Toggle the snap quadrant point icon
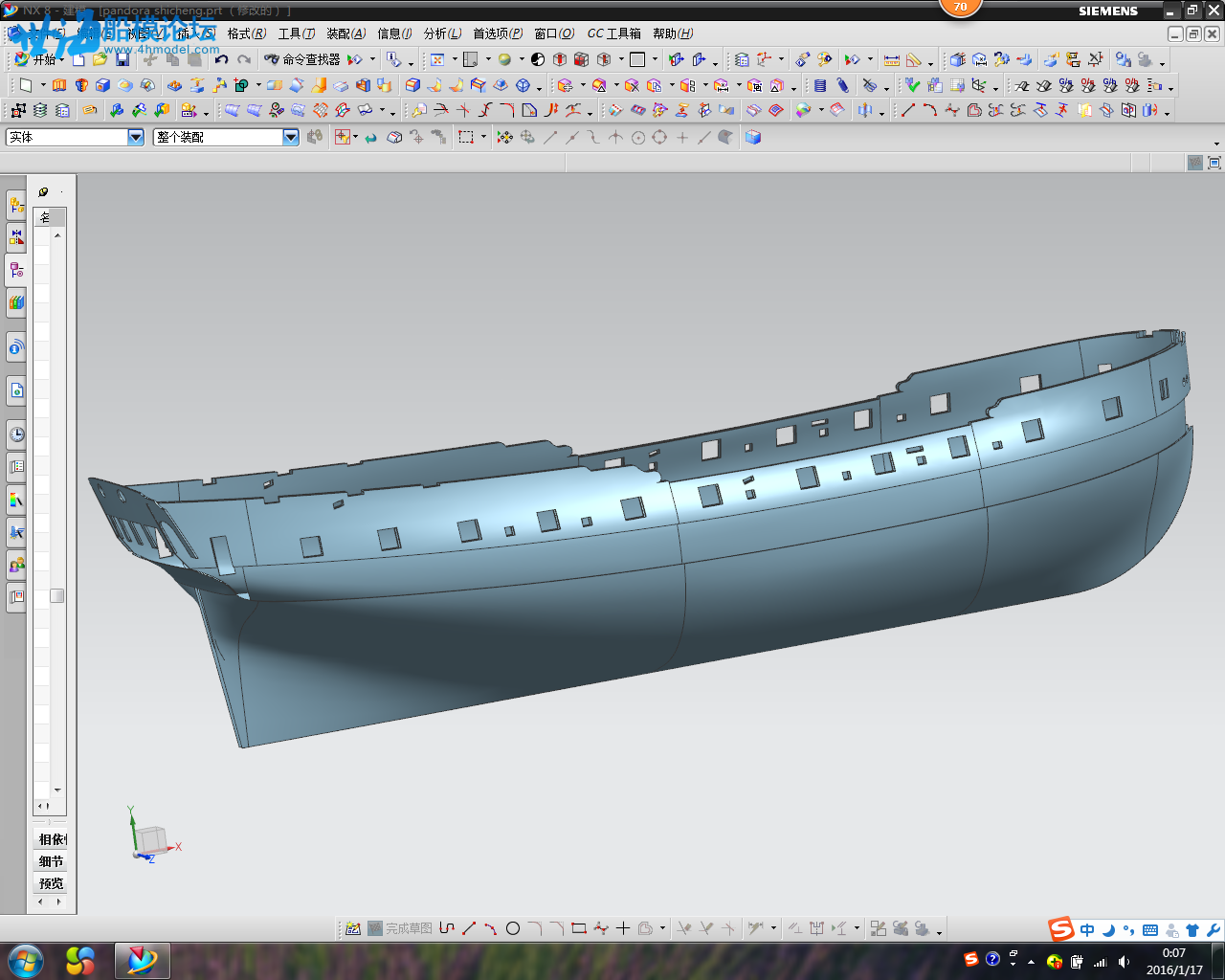This screenshot has height=980, width=1225. 660,138
